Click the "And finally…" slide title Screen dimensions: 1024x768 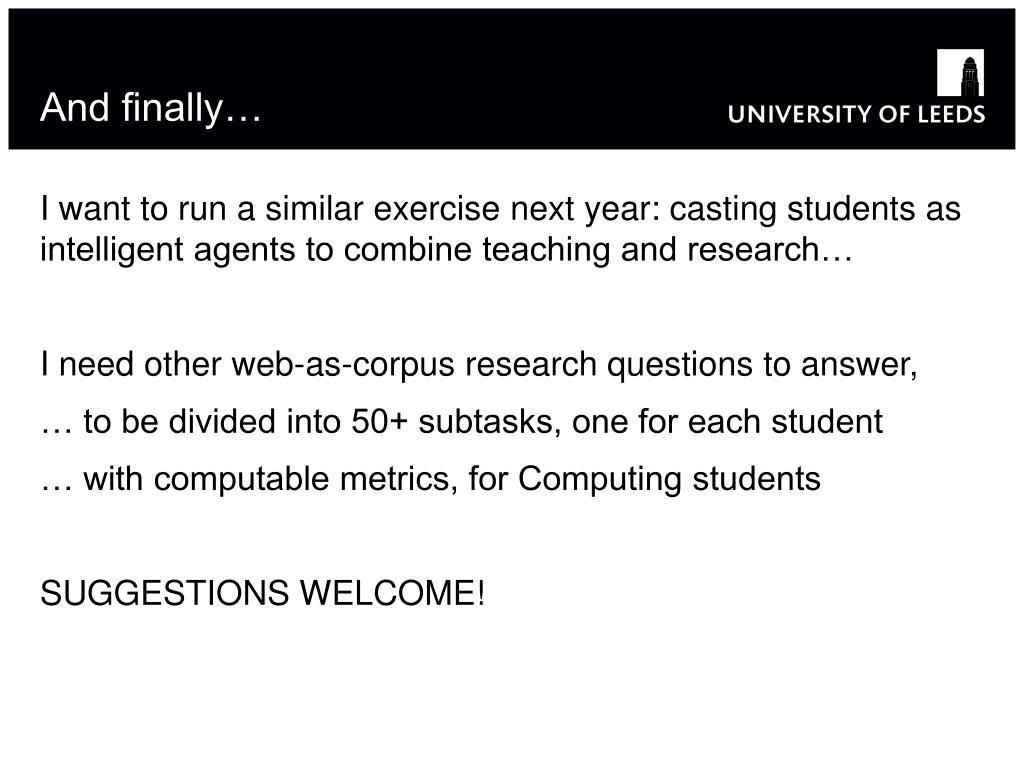tap(151, 108)
